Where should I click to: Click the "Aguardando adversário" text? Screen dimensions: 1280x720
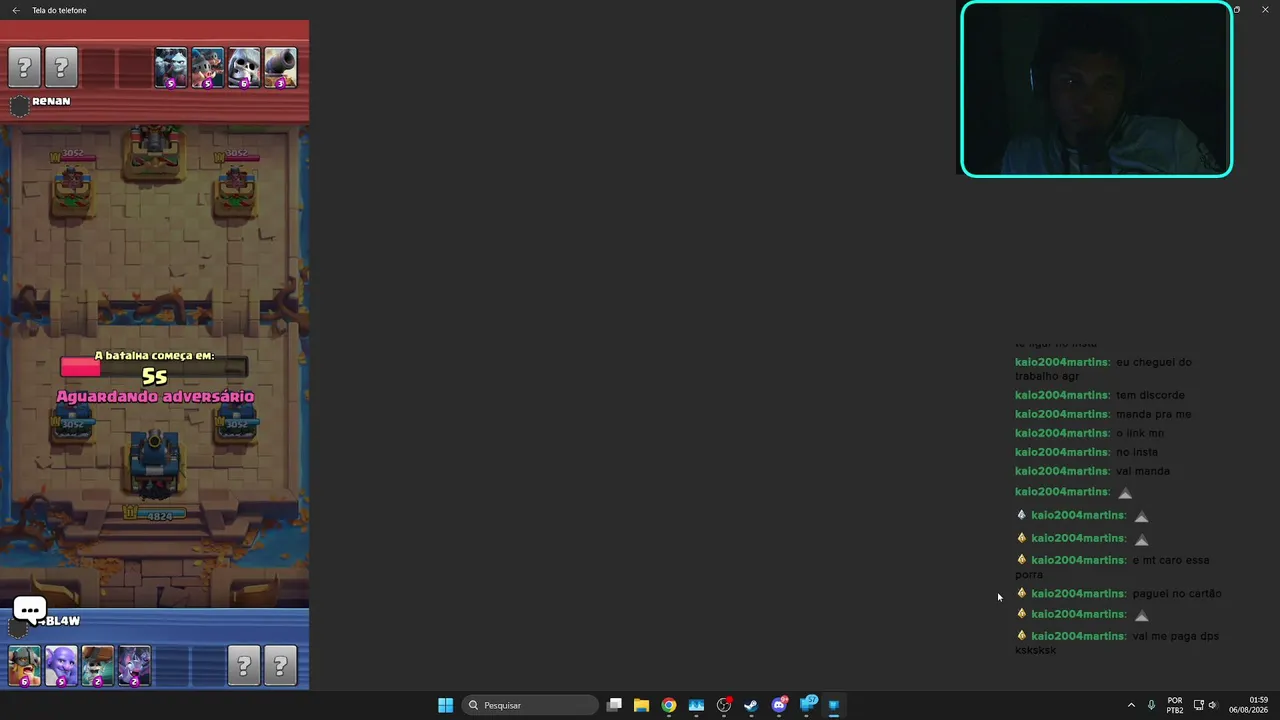[x=155, y=396]
